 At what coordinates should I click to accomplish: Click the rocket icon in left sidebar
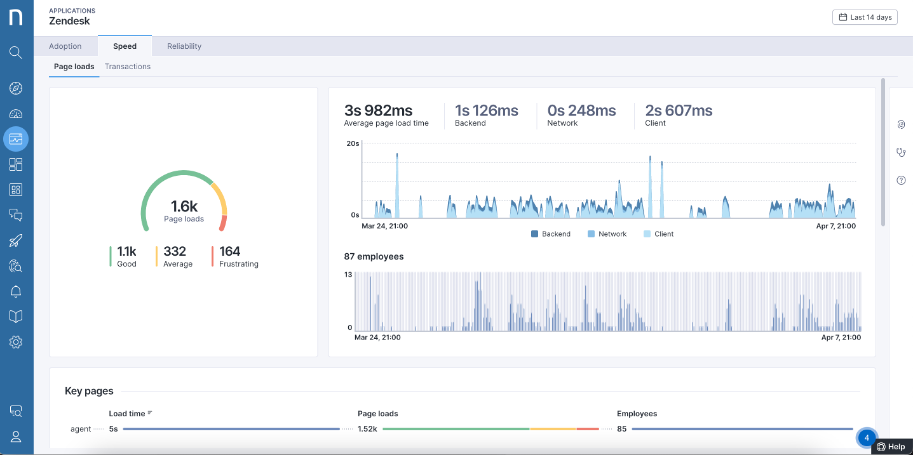click(x=15, y=240)
